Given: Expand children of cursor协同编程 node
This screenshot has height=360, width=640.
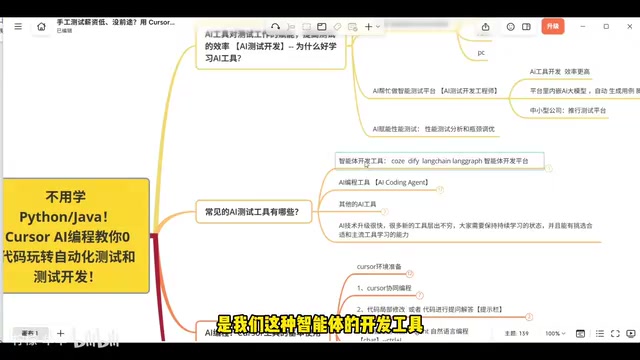Looking at the screenshot, I should (x=420, y=295).
